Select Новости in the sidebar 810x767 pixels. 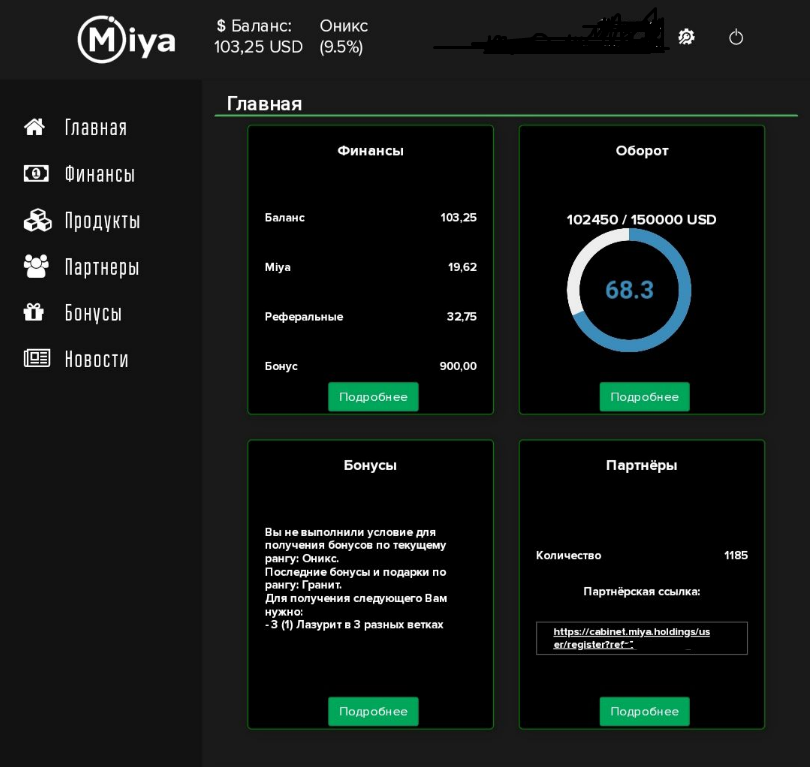(x=97, y=358)
